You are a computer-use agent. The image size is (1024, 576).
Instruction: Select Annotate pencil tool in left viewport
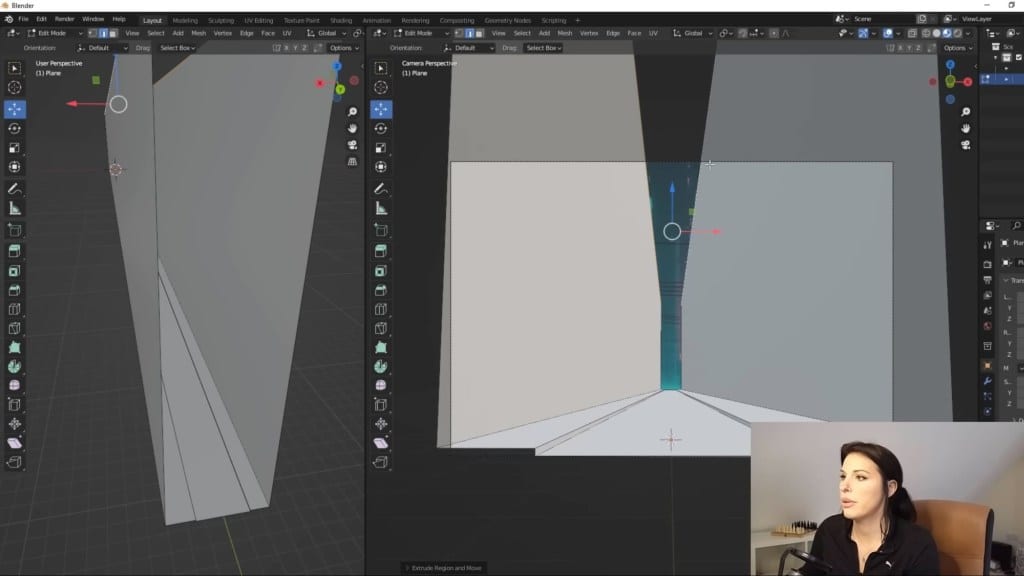[x=14, y=189]
